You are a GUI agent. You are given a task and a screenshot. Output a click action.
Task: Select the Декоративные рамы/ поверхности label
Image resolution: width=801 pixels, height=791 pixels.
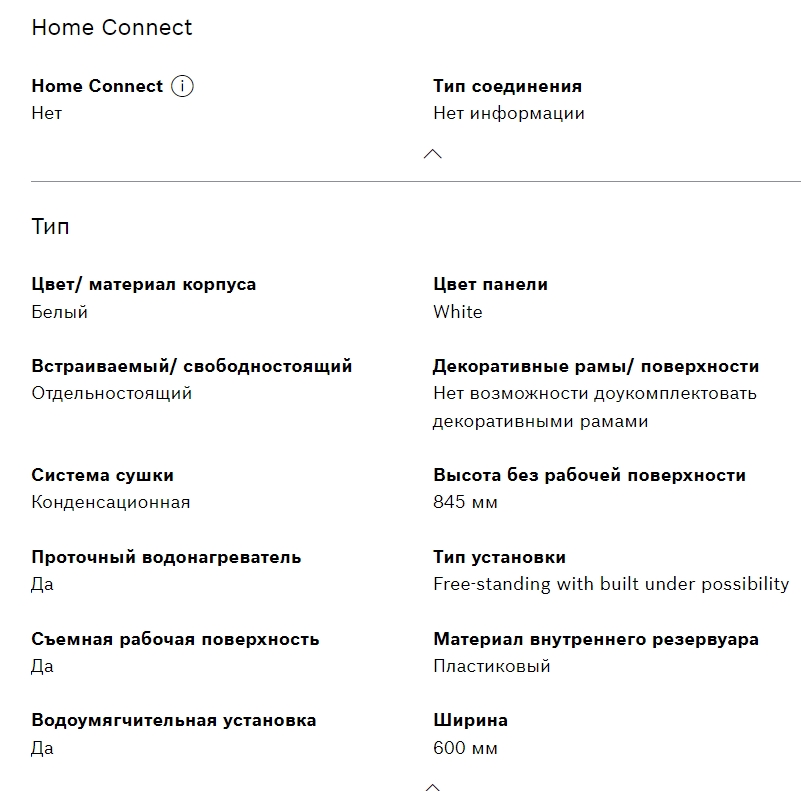pyautogui.click(x=596, y=366)
